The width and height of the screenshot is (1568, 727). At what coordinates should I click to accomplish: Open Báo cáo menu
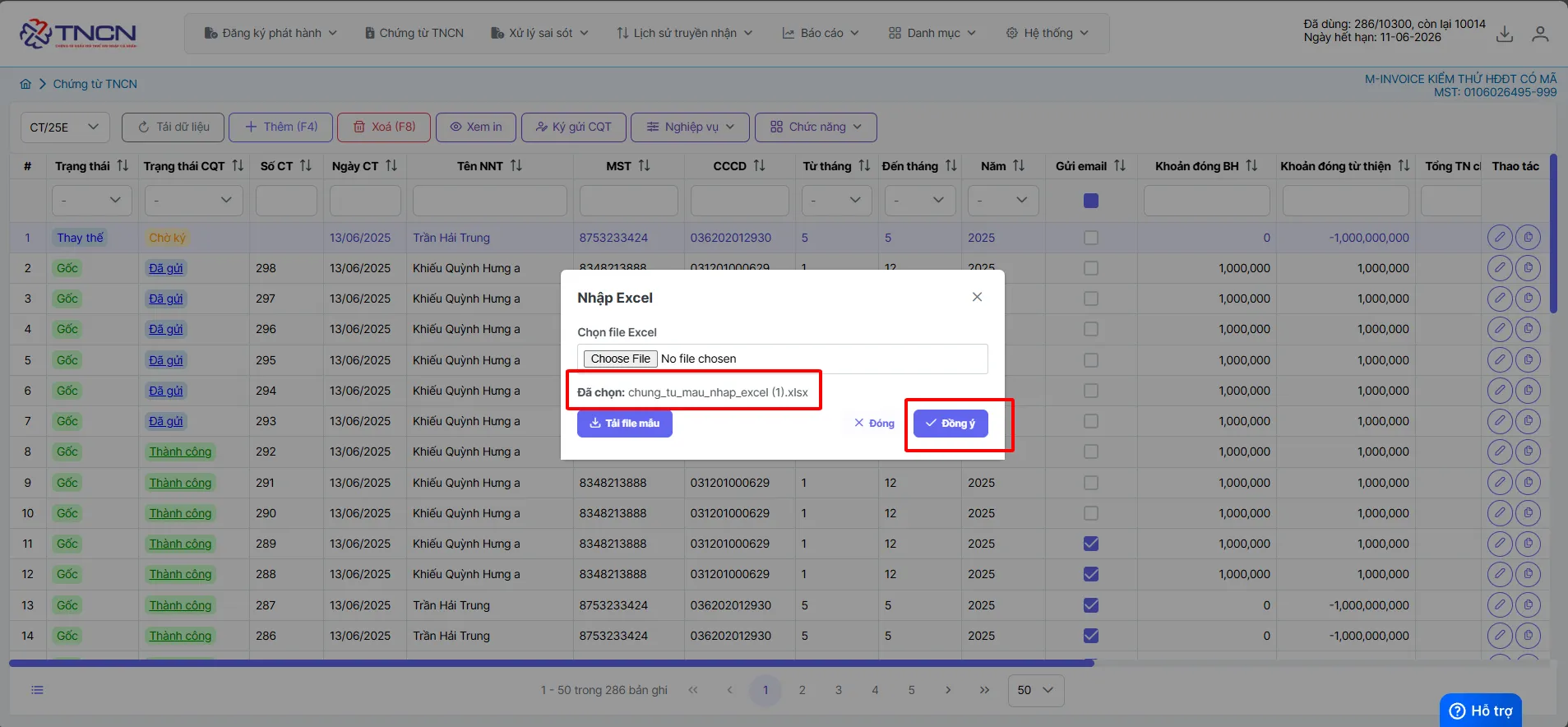[x=820, y=34]
